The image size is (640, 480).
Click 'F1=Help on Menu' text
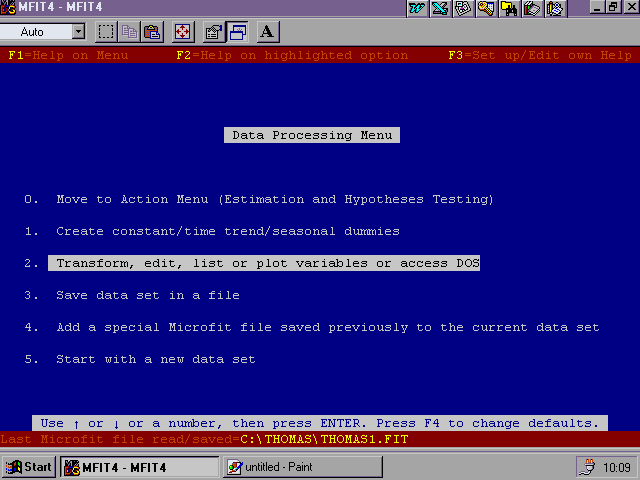click(68, 55)
